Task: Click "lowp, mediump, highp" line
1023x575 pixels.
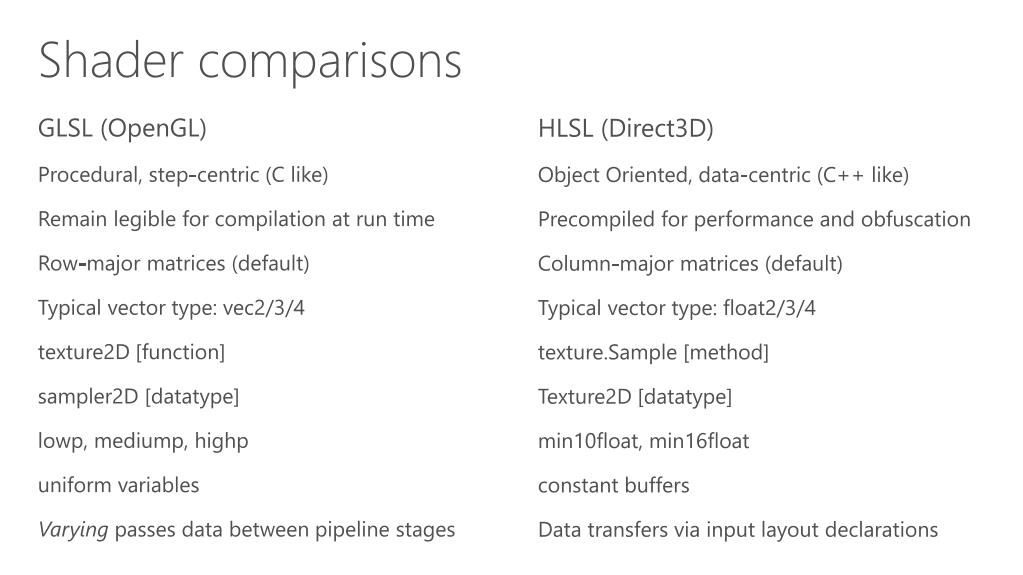Action: [143, 441]
